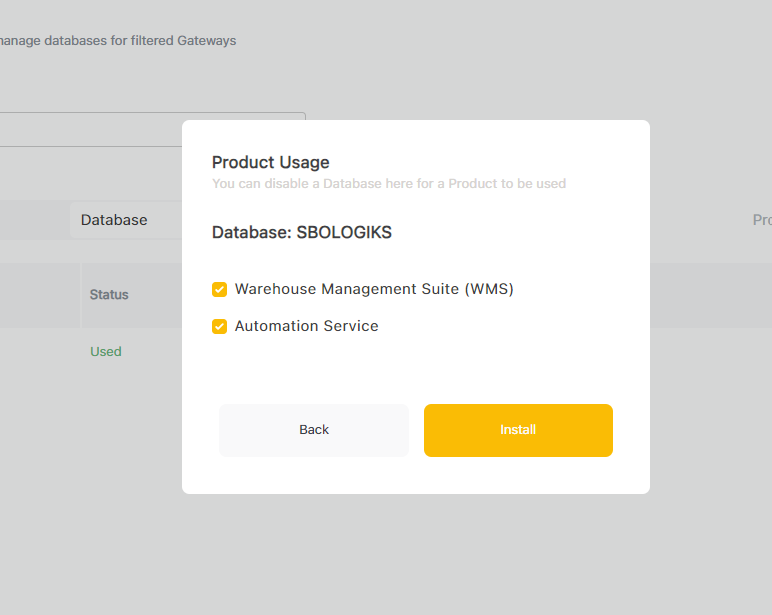
Task: Disable the Automation Service checkbox
Action: (x=220, y=327)
